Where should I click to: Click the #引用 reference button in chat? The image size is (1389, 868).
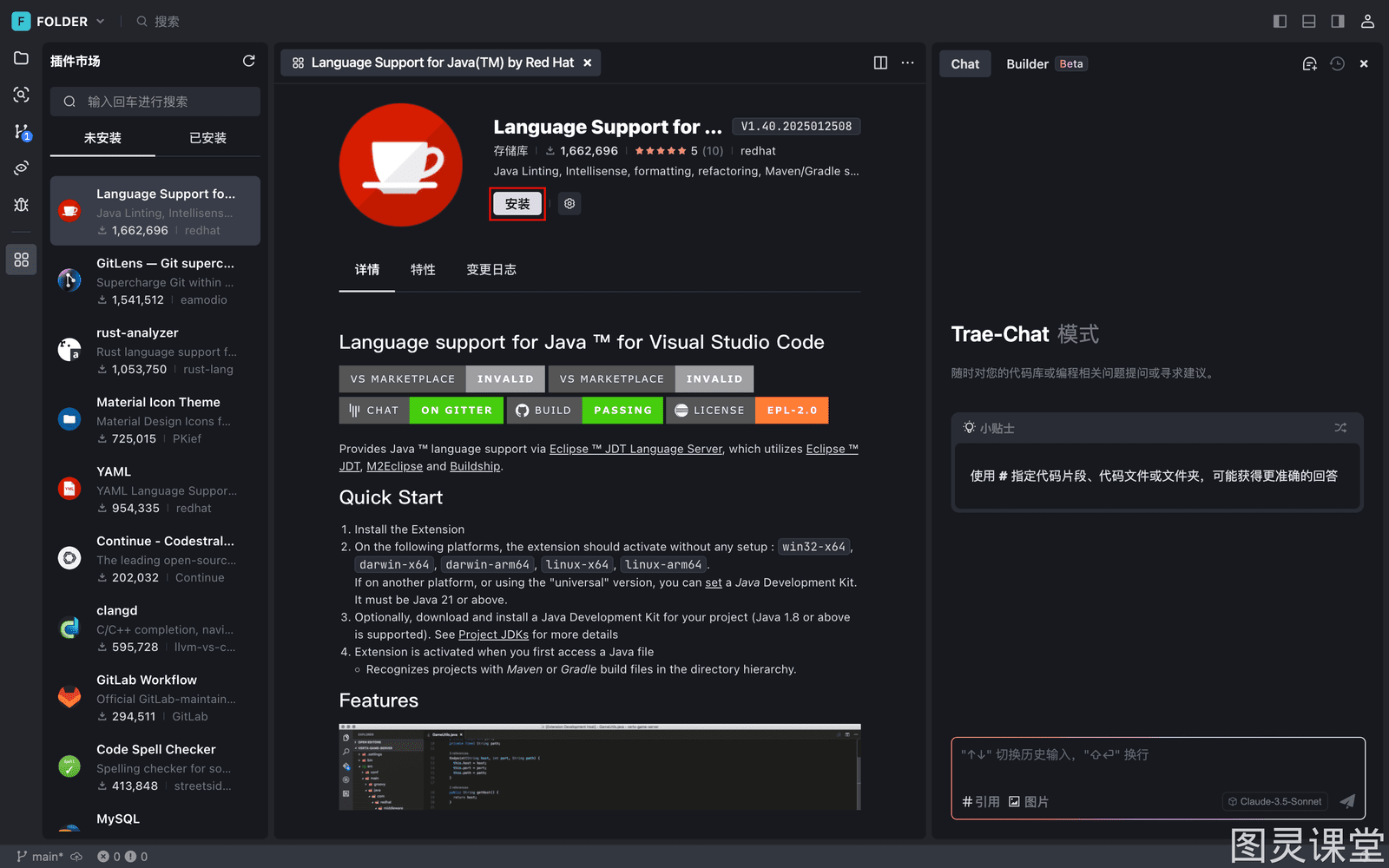click(981, 801)
